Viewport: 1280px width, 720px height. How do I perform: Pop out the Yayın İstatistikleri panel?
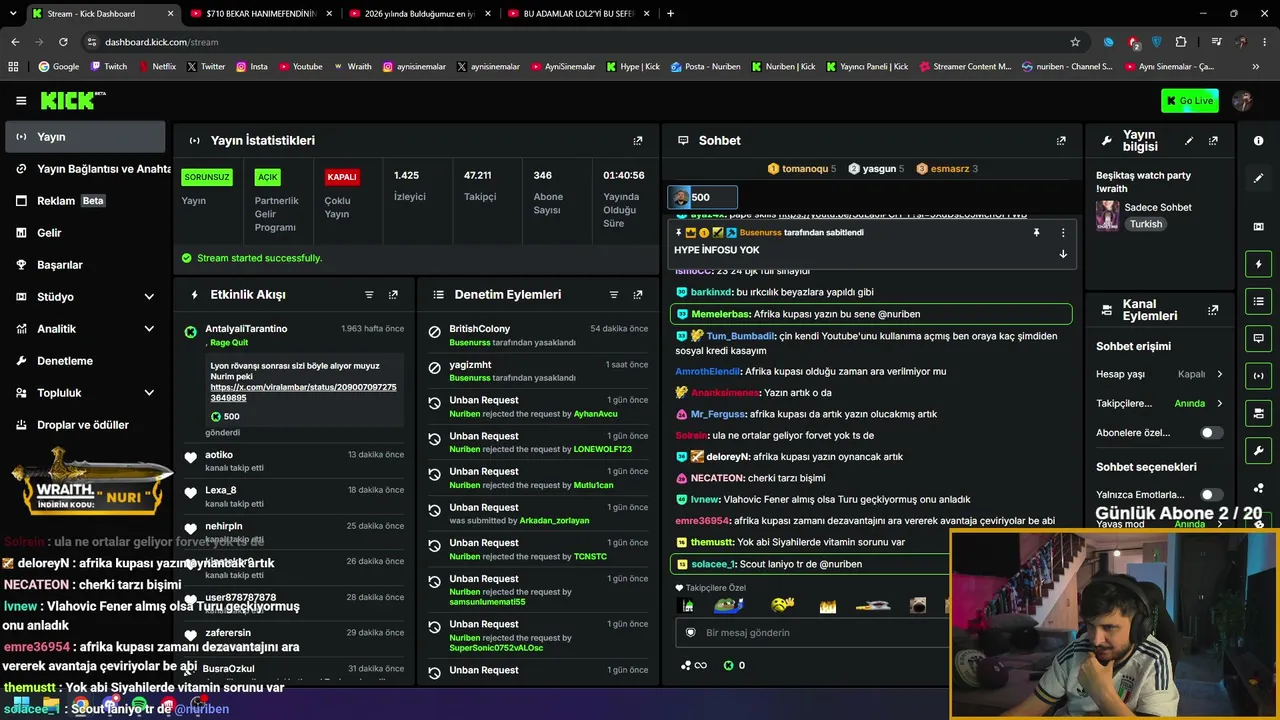pyautogui.click(x=638, y=141)
